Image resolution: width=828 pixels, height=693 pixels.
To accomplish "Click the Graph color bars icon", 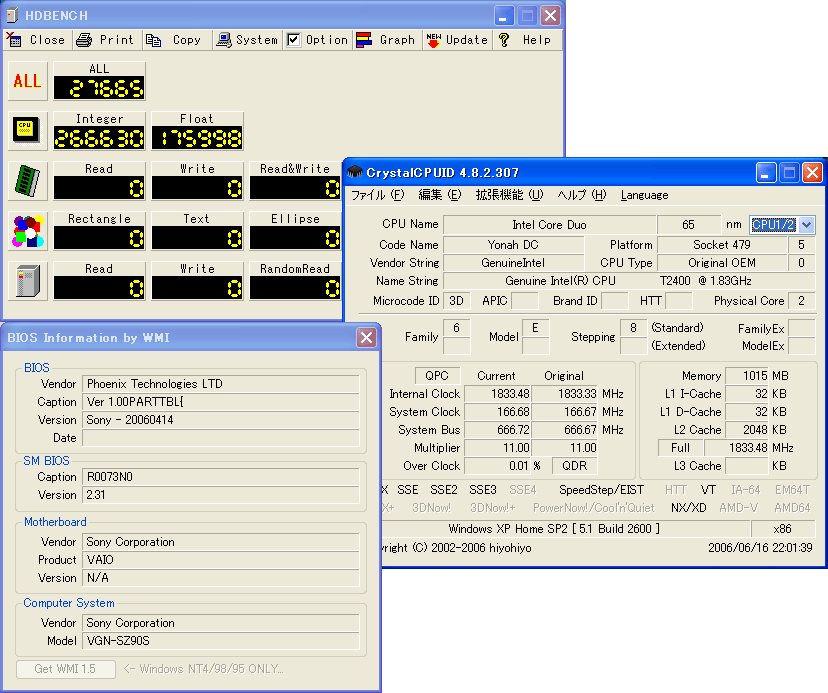I will pos(364,40).
